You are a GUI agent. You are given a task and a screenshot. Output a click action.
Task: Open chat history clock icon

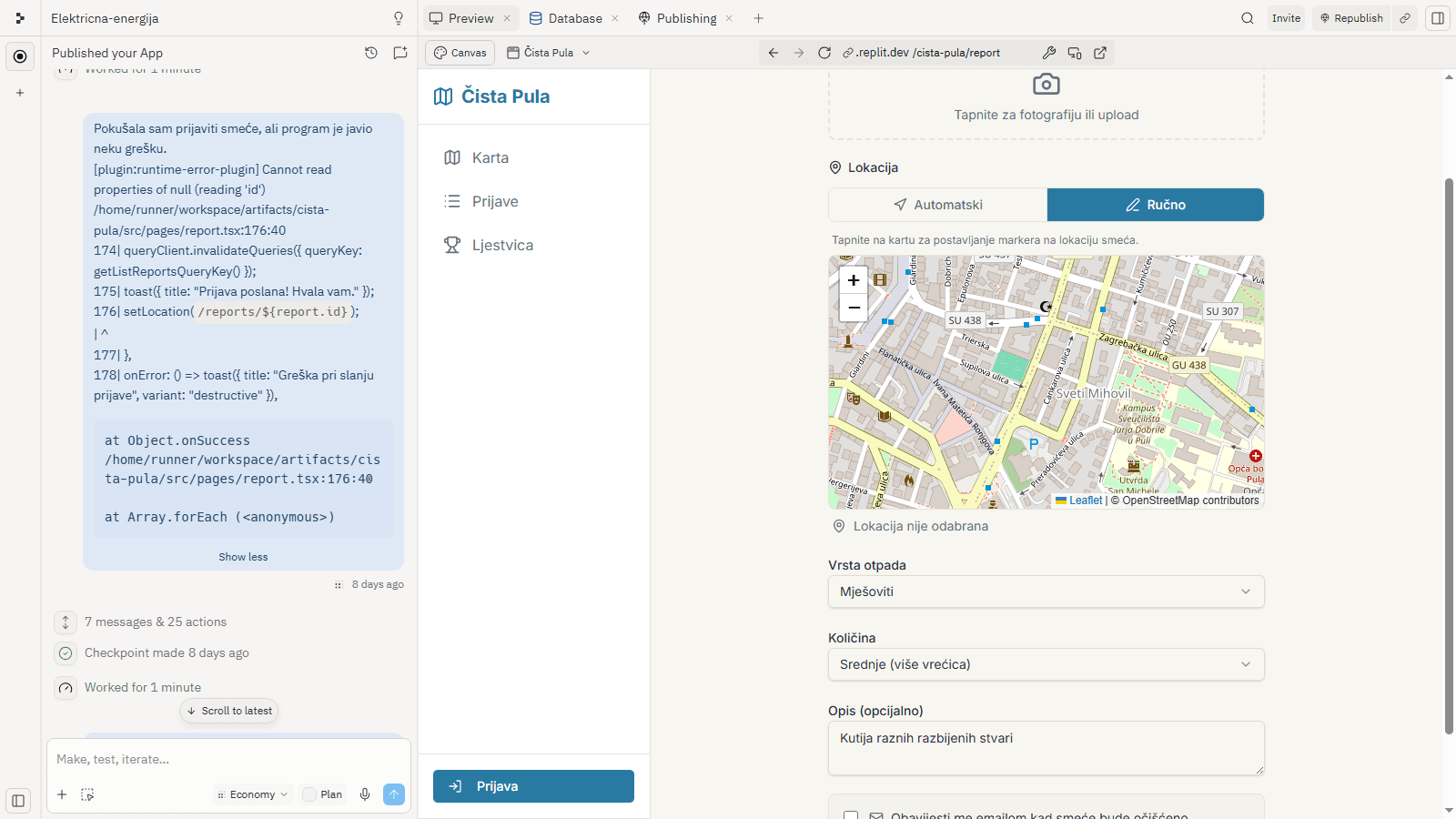[x=371, y=53]
